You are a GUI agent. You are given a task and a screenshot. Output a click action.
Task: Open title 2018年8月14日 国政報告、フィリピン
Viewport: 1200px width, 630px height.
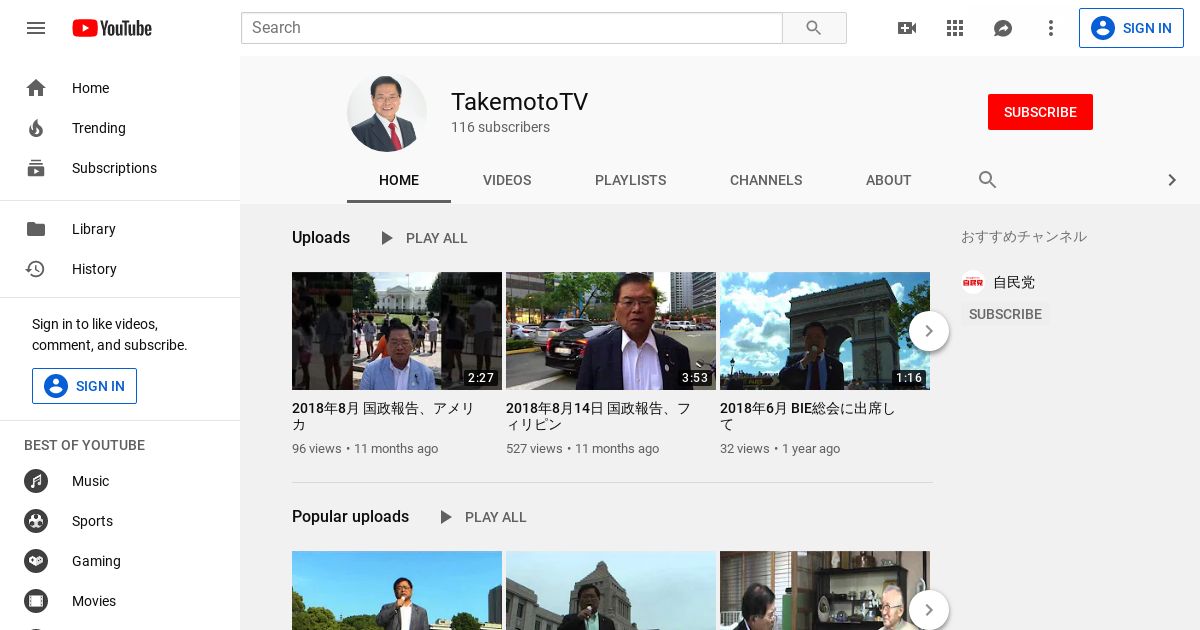[598, 416]
